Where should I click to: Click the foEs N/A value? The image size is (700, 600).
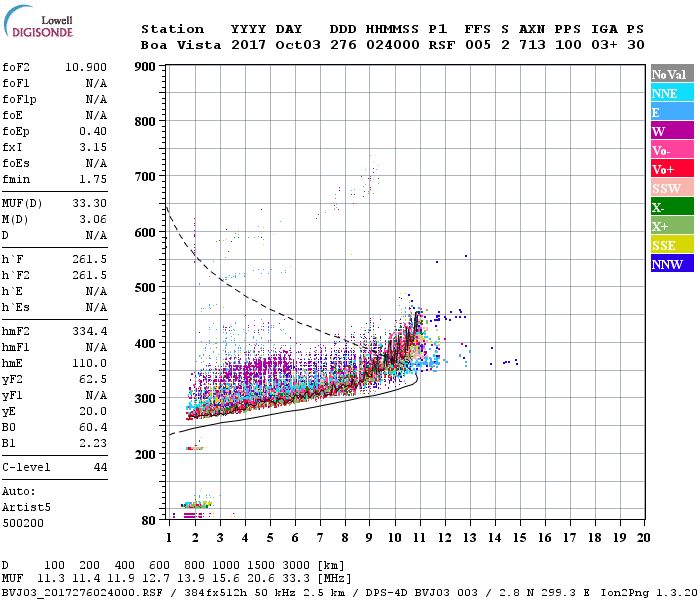tap(96, 163)
